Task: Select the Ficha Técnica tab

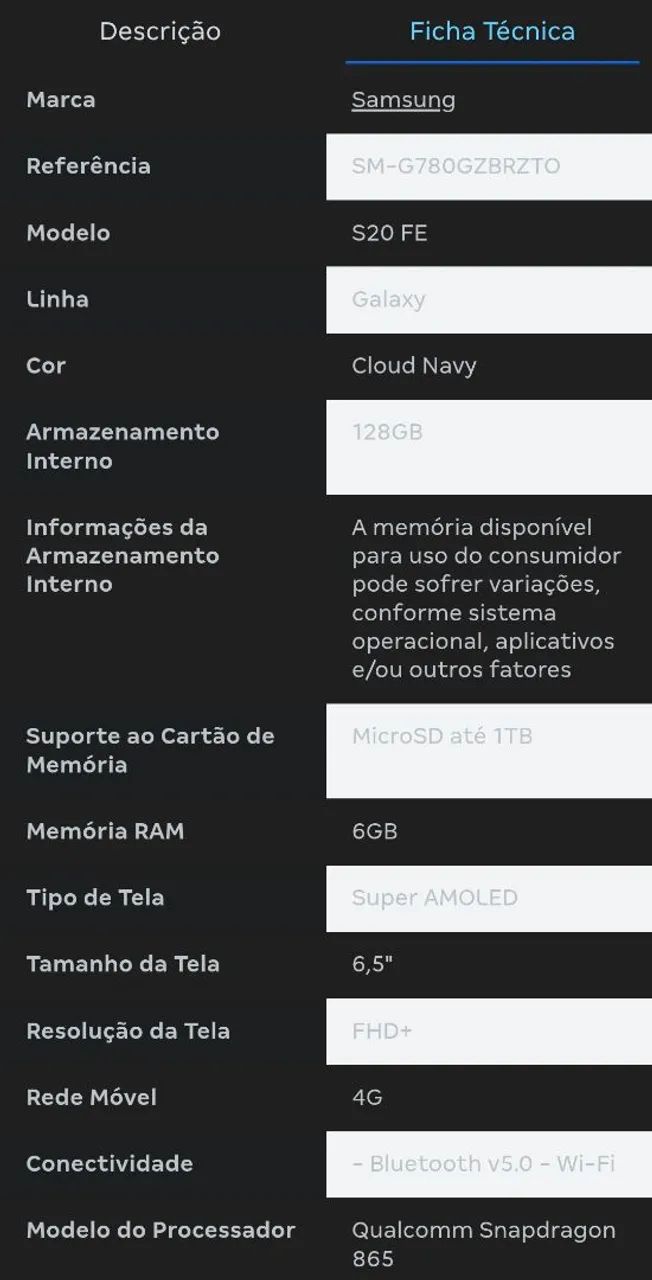Action: (x=492, y=31)
